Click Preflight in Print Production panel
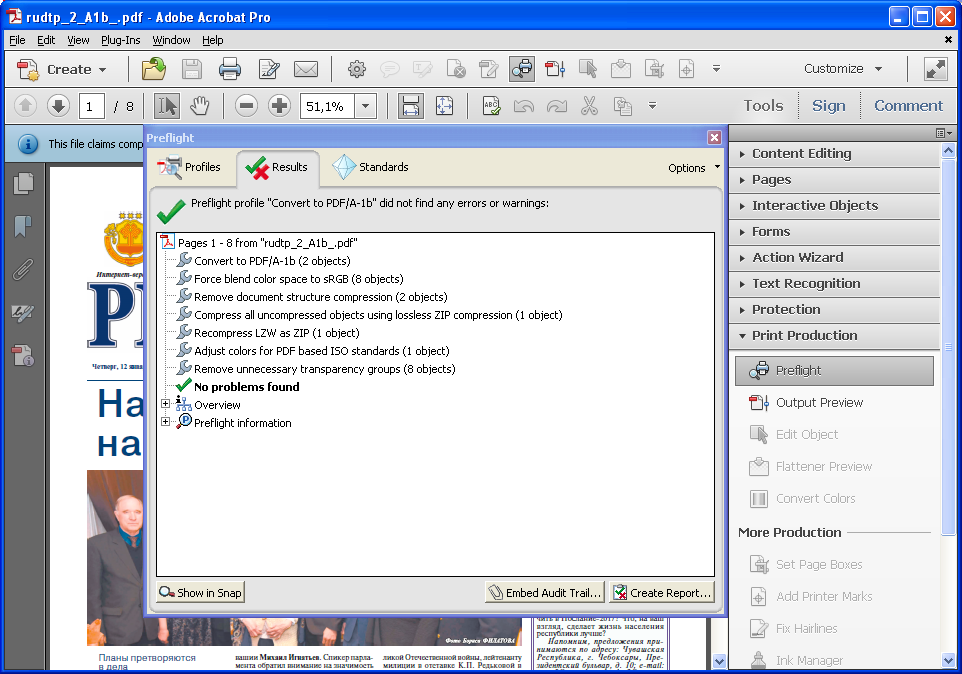Viewport: 962px width, 674px height. coord(834,370)
